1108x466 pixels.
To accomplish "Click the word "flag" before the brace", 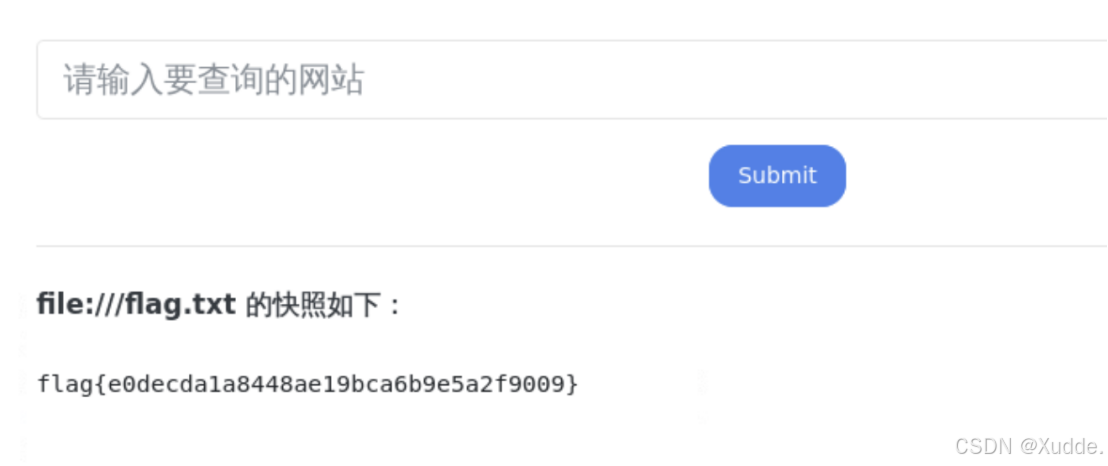I will point(64,384).
